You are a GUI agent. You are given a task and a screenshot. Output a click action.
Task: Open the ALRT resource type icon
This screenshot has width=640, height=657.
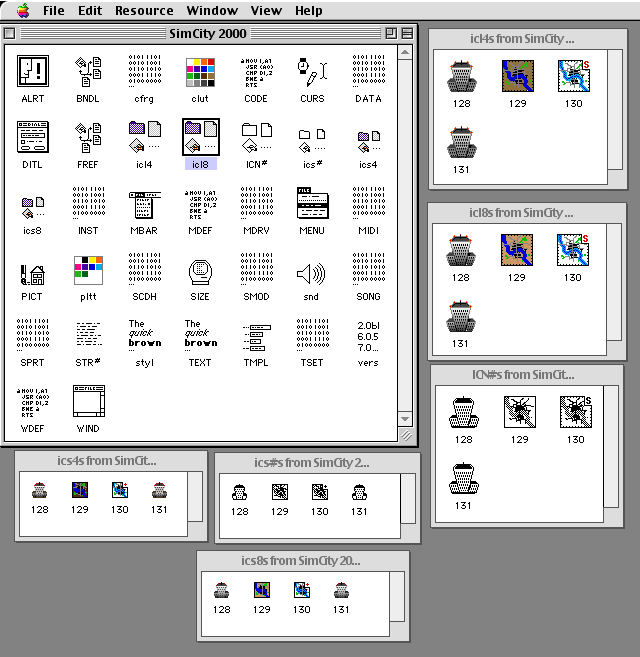click(33, 71)
